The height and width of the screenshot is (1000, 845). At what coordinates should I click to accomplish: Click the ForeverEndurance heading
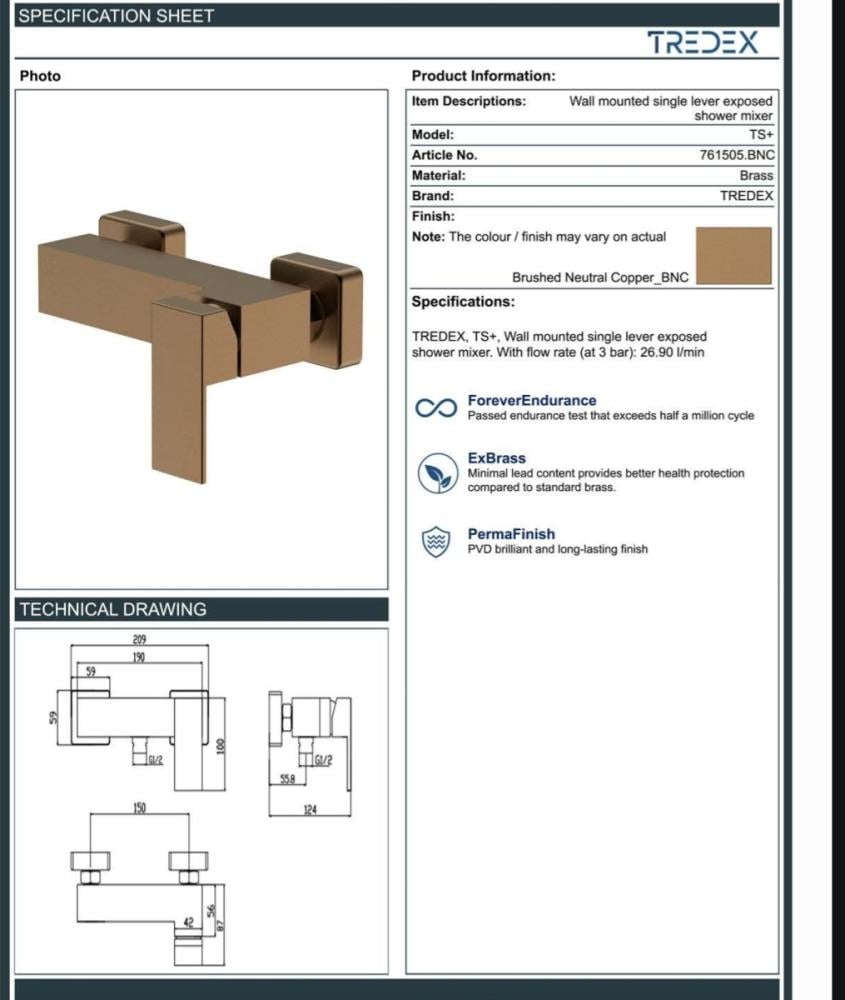pyautogui.click(x=531, y=401)
